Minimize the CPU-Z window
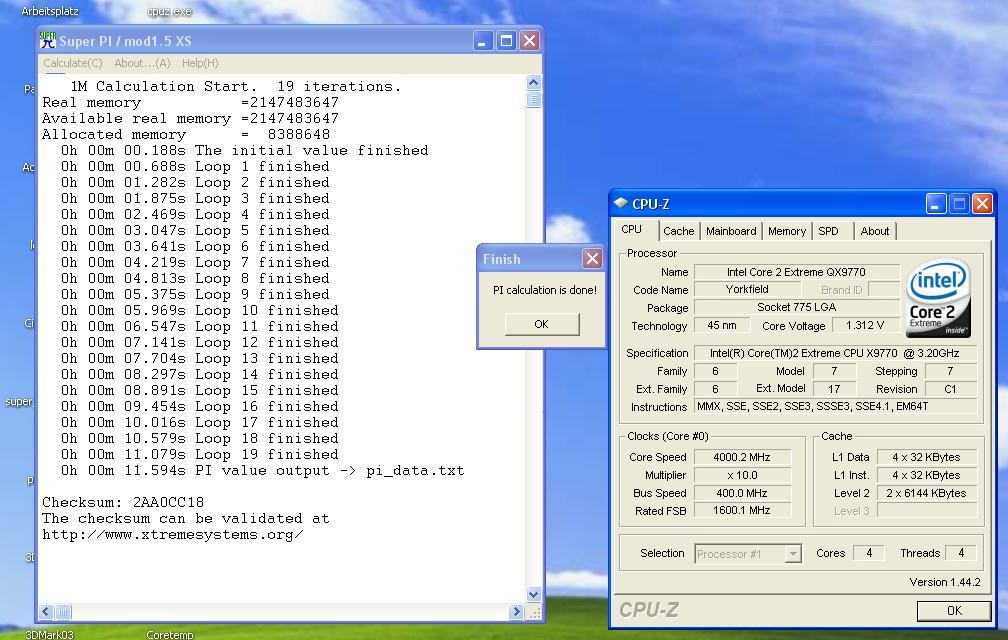 pyautogui.click(x=936, y=204)
